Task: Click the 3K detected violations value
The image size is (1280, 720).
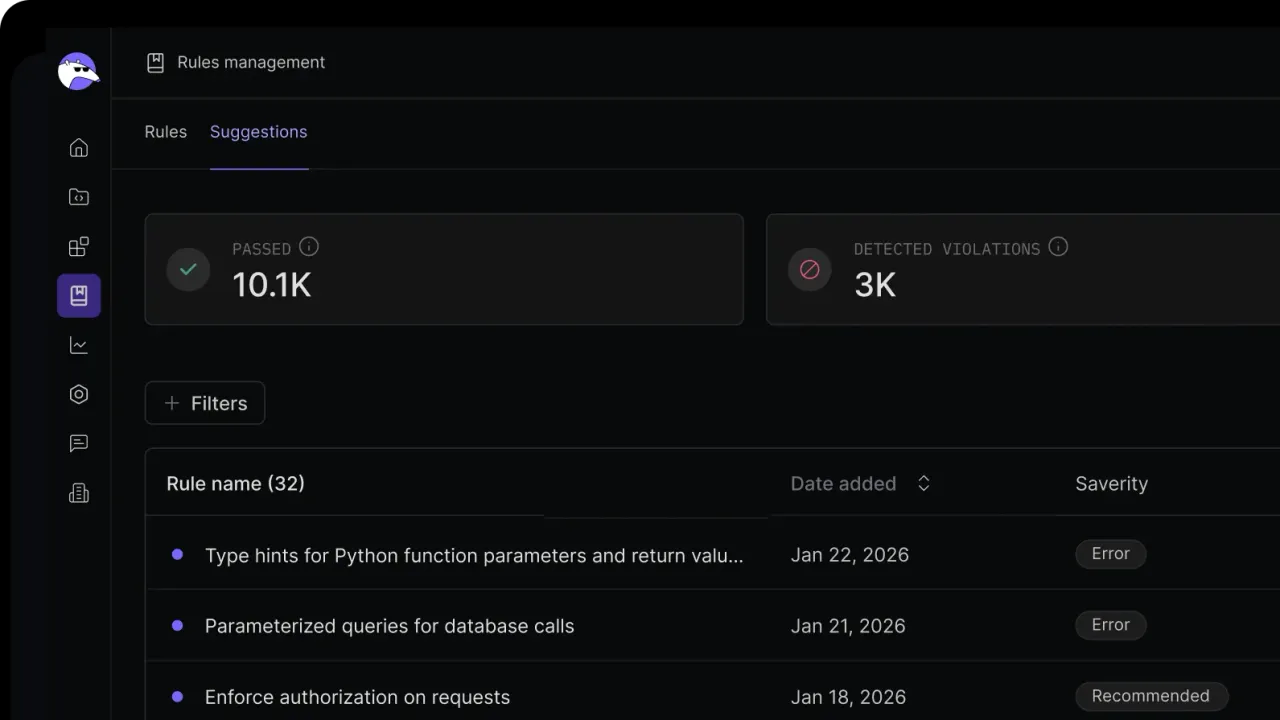Action: point(875,285)
